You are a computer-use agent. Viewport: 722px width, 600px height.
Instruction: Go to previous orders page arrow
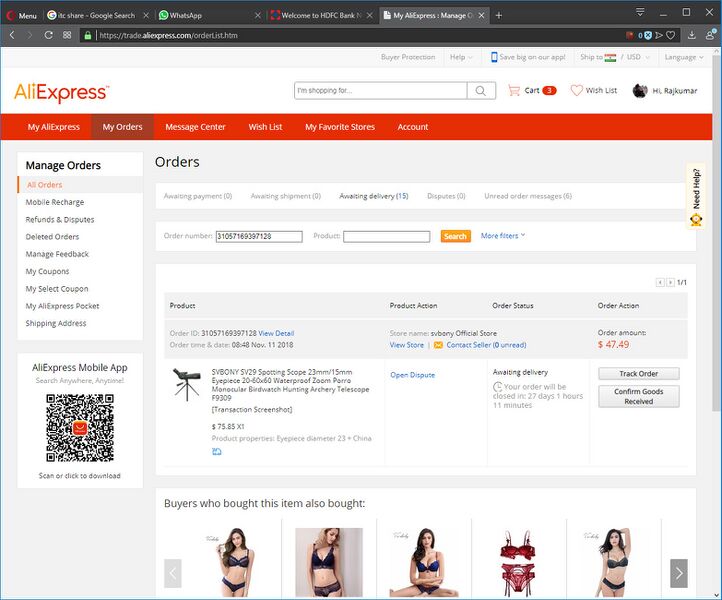[660, 282]
